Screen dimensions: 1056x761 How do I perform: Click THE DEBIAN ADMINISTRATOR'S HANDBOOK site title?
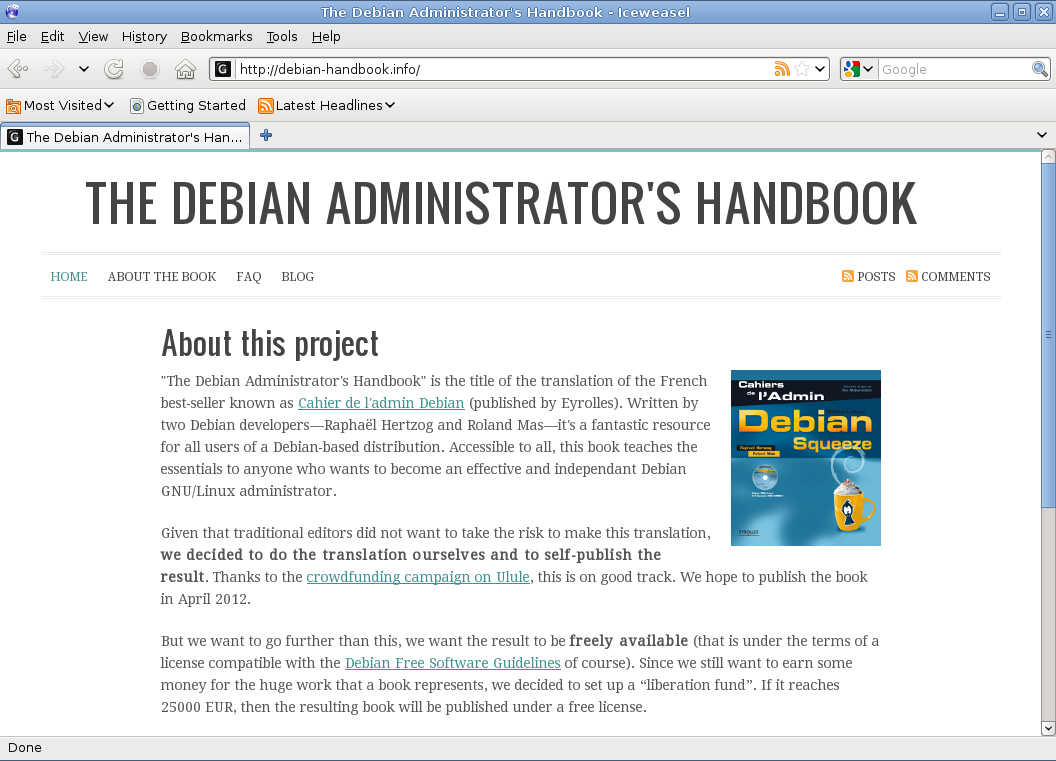coord(501,202)
